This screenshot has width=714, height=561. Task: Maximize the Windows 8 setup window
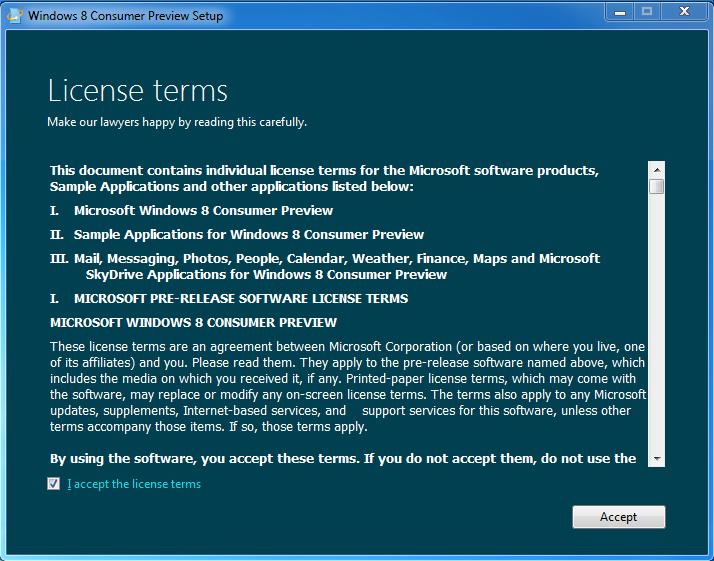[x=647, y=11]
